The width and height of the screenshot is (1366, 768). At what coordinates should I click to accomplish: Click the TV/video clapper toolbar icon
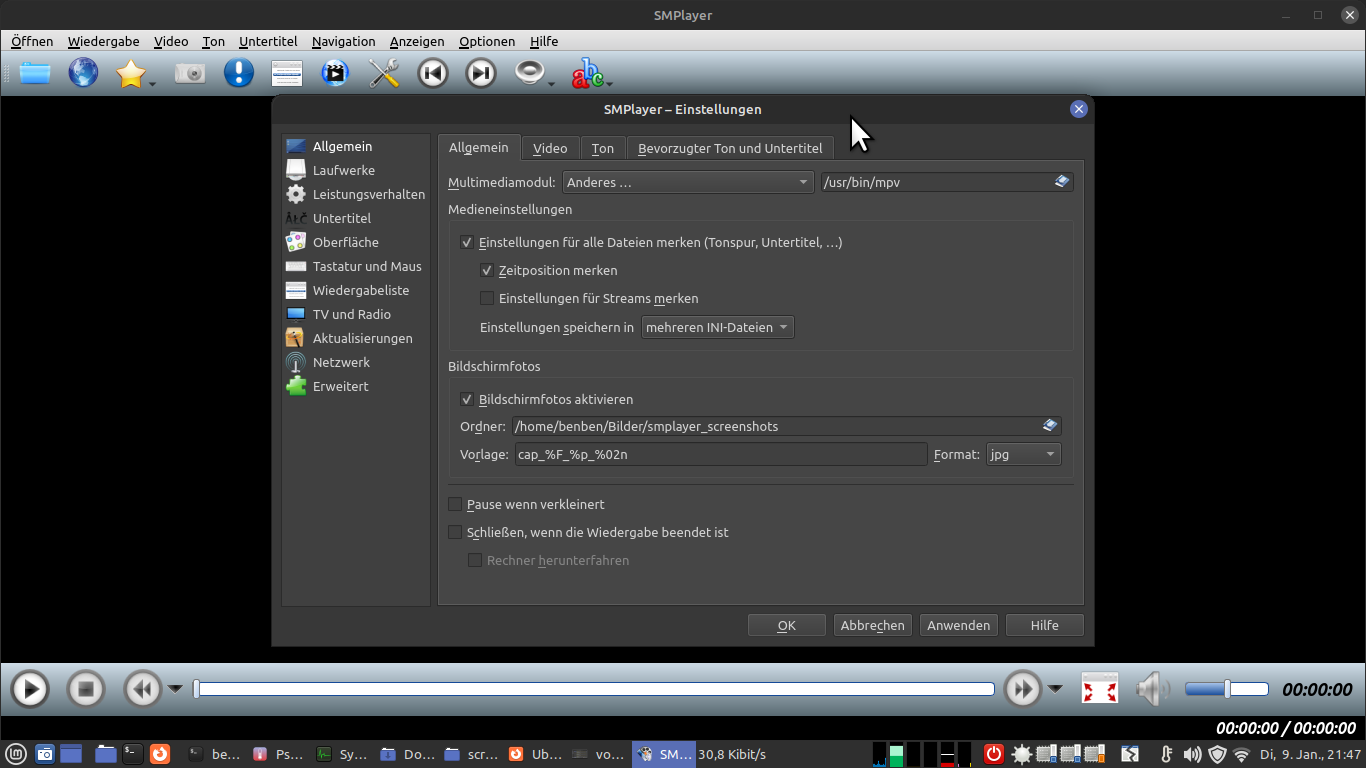click(x=336, y=73)
